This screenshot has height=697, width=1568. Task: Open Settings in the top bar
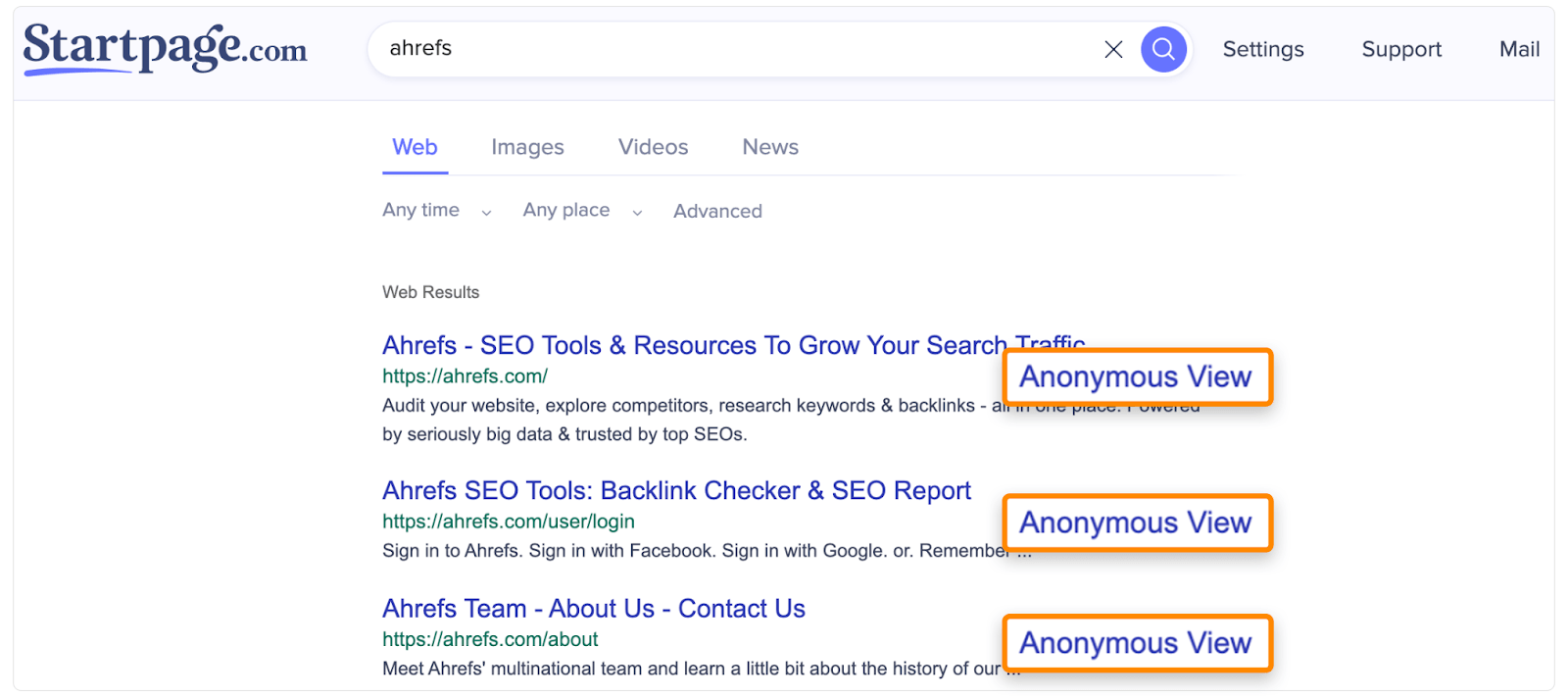(x=1263, y=49)
